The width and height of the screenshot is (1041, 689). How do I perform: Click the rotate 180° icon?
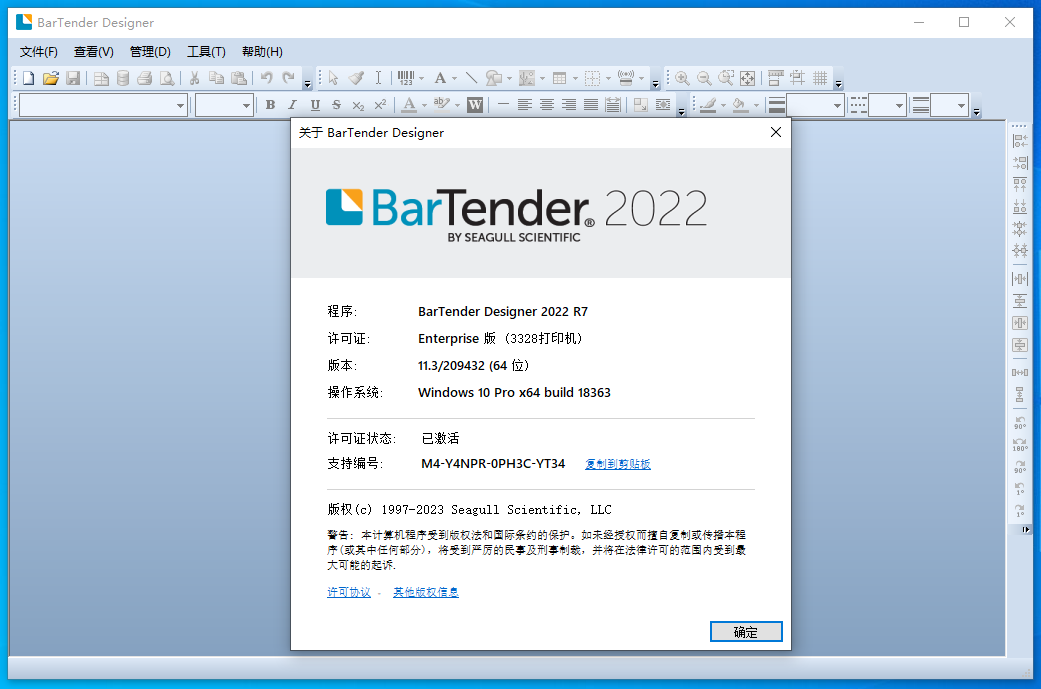1020,443
